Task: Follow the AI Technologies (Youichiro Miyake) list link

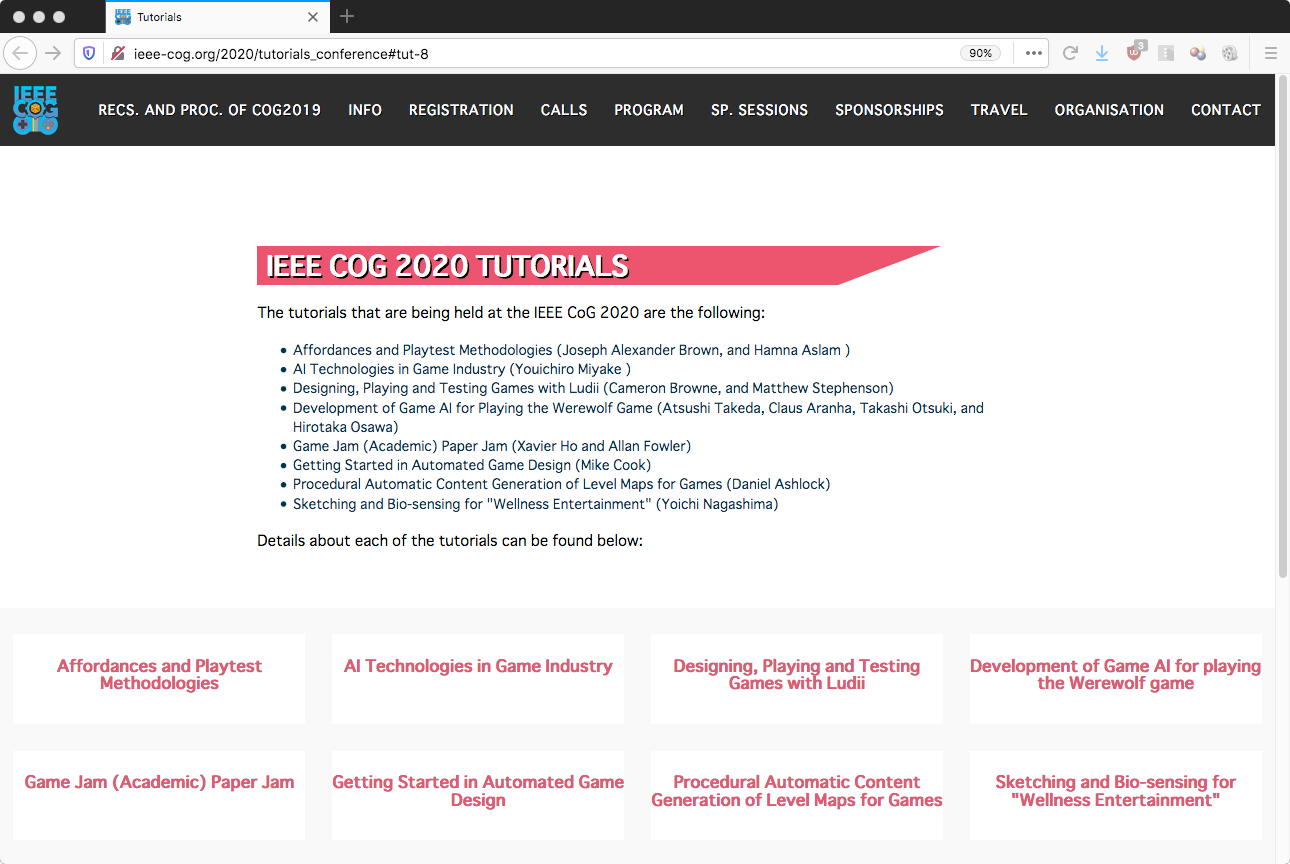Action: [x=462, y=369]
